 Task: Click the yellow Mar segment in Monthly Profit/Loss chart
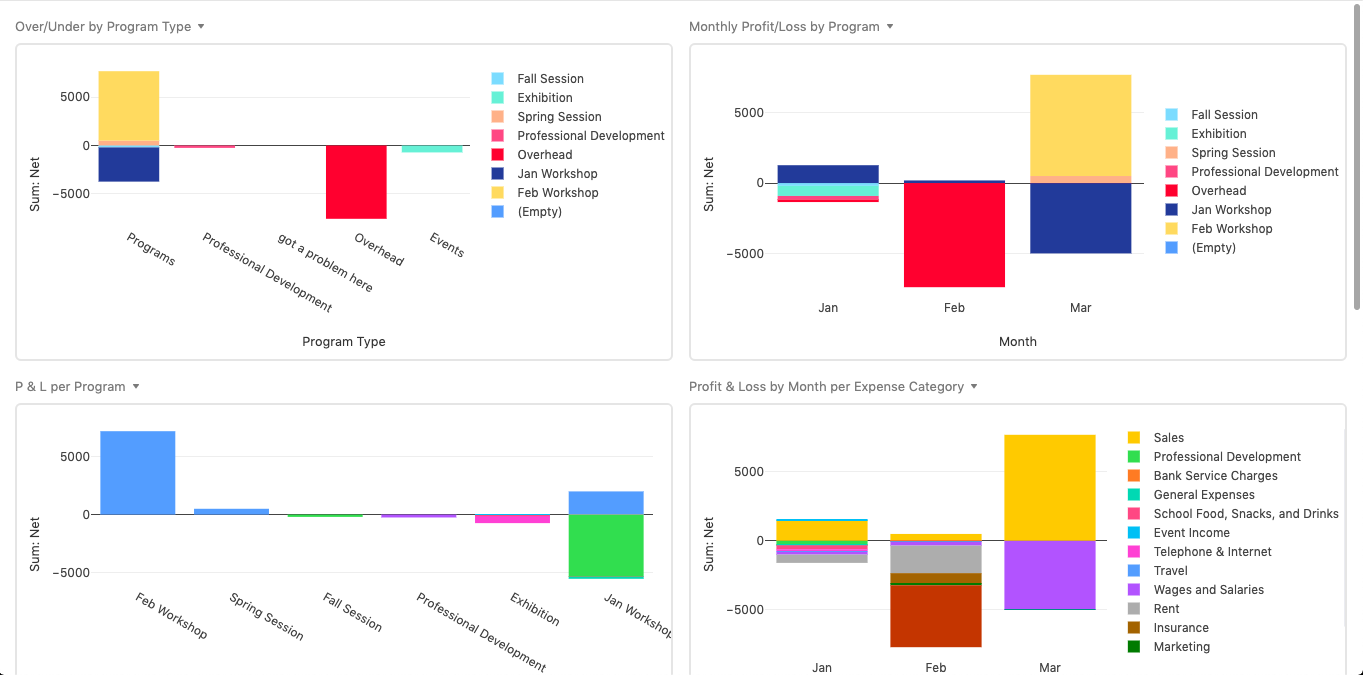click(x=1080, y=125)
